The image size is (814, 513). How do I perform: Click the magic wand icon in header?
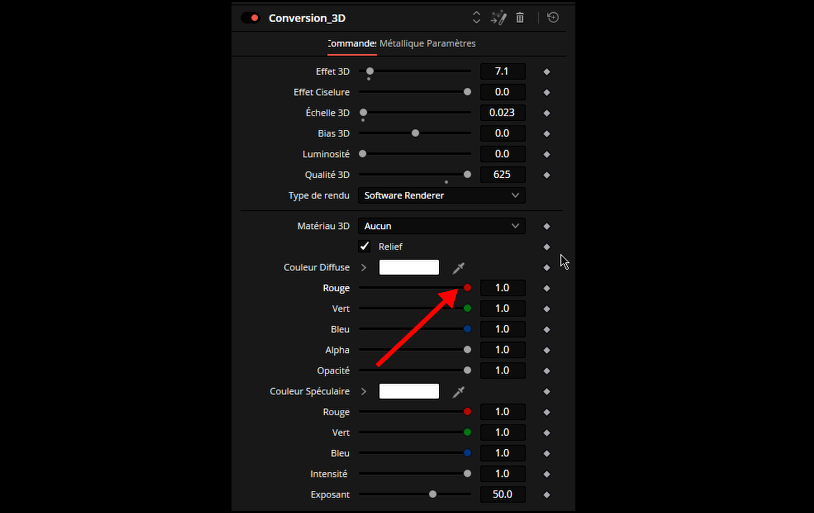pos(499,18)
